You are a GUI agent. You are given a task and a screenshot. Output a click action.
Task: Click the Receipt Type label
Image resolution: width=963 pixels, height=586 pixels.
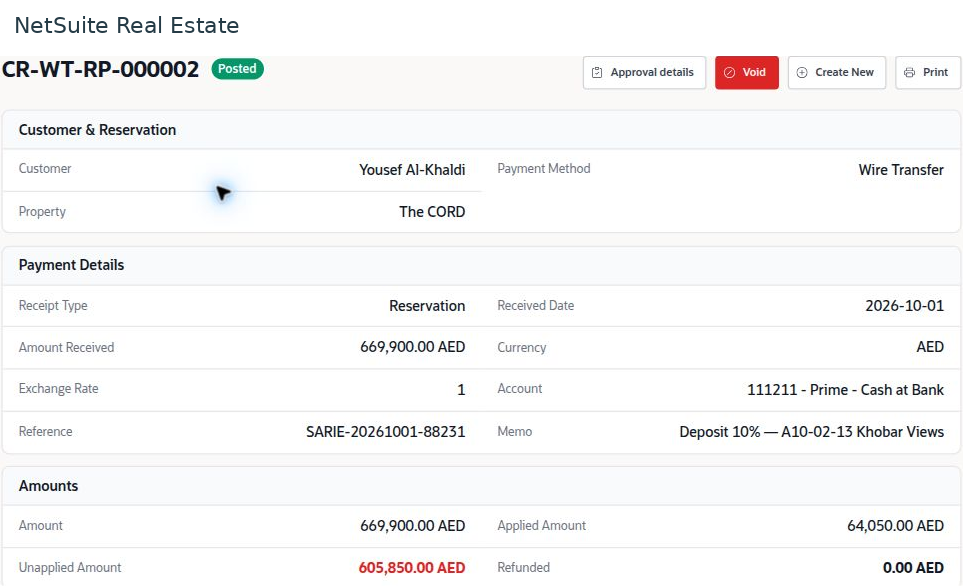pyautogui.click(x=53, y=305)
